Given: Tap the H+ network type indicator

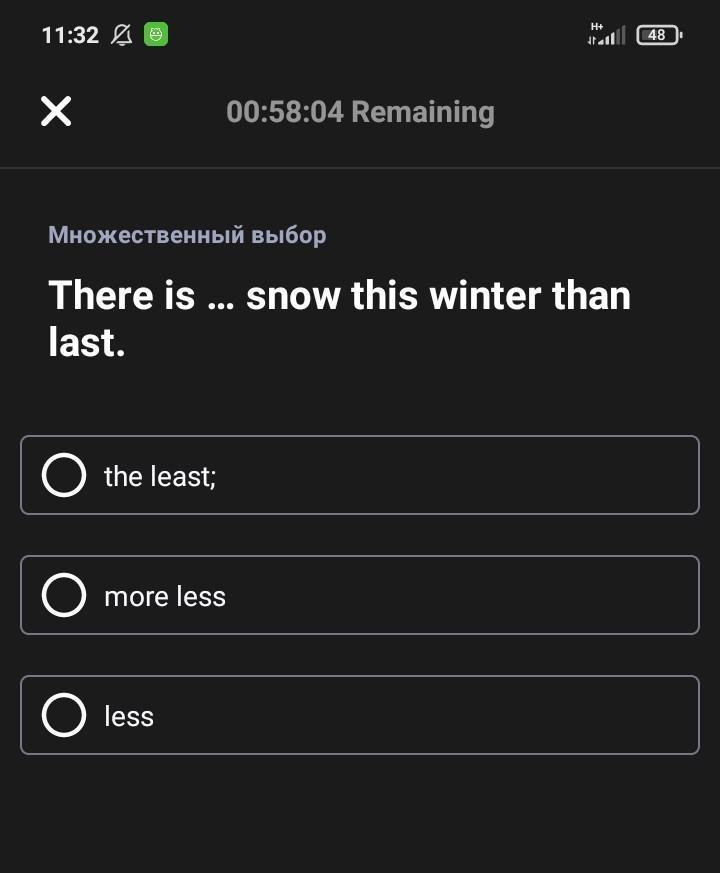Looking at the screenshot, I should pyautogui.click(x=597, y=27).
